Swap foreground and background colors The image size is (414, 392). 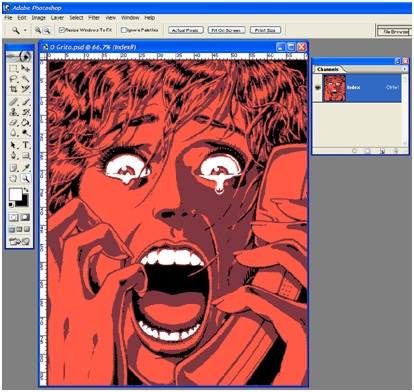(26, 190)
